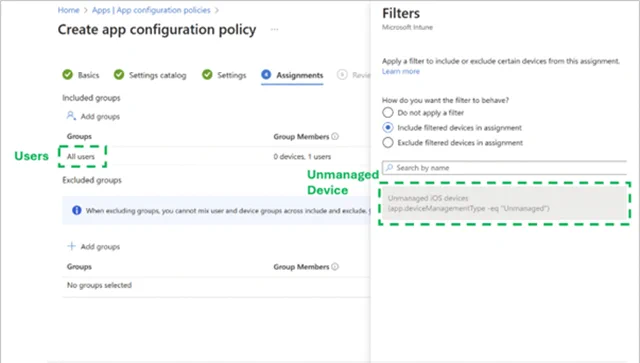The width and height of the screenshot is (640, 363).
Task: Open the Learn more link in Filters
Action: pos(400,71)
